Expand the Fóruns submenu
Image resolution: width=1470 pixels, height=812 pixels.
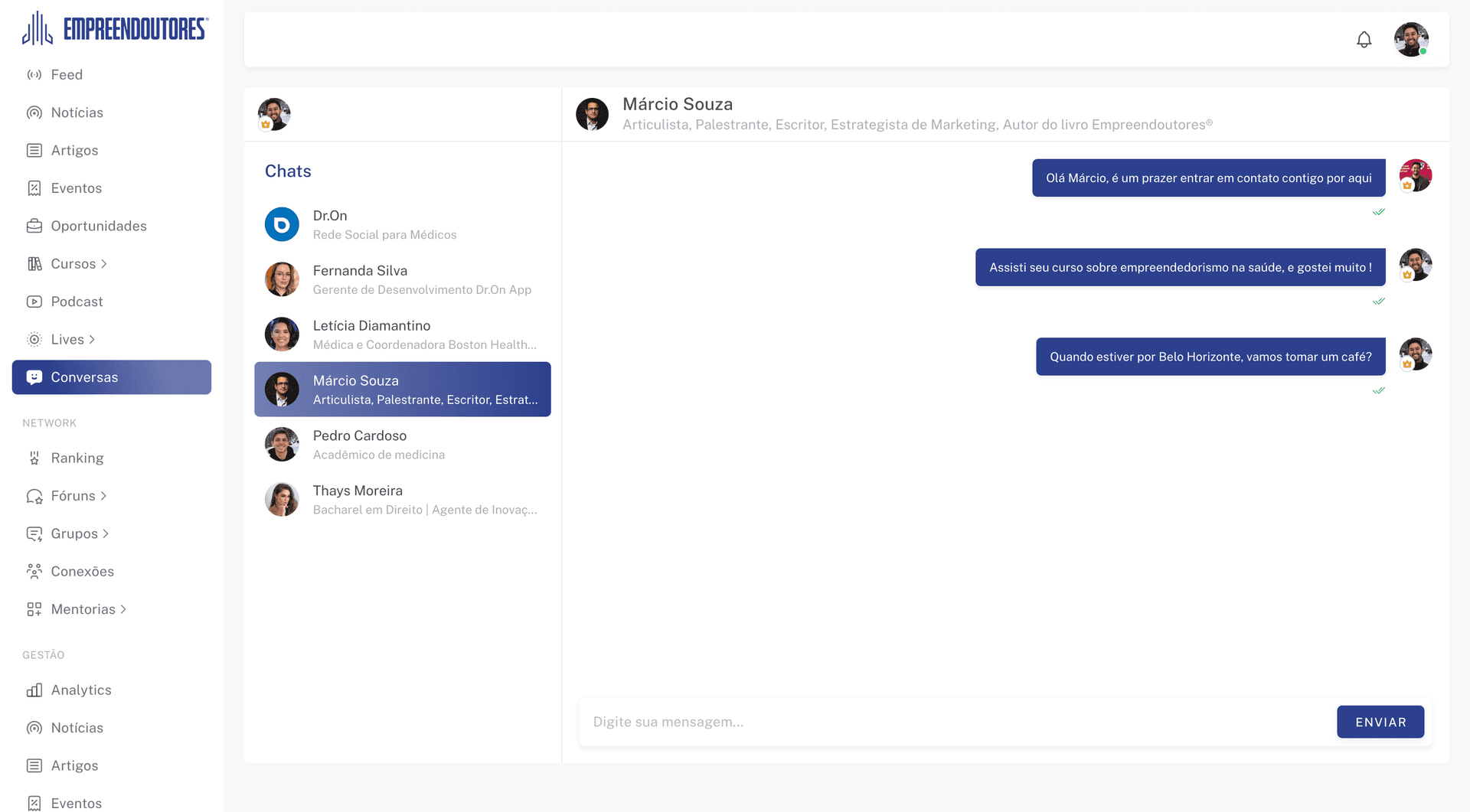[103, 496]
